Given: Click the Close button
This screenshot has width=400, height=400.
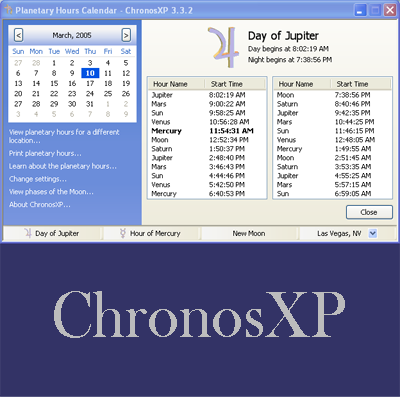Looking at the screenshot, I should 369,212.
